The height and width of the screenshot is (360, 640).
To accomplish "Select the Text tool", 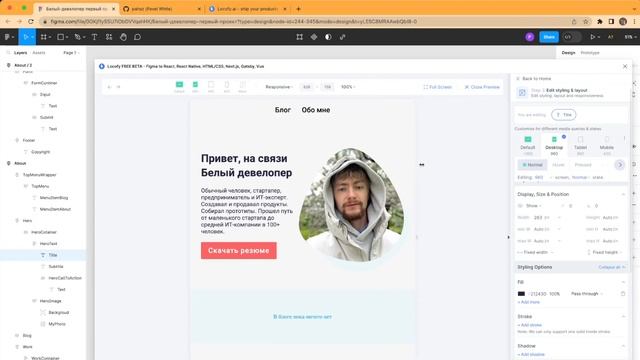I will click(94, 37).
